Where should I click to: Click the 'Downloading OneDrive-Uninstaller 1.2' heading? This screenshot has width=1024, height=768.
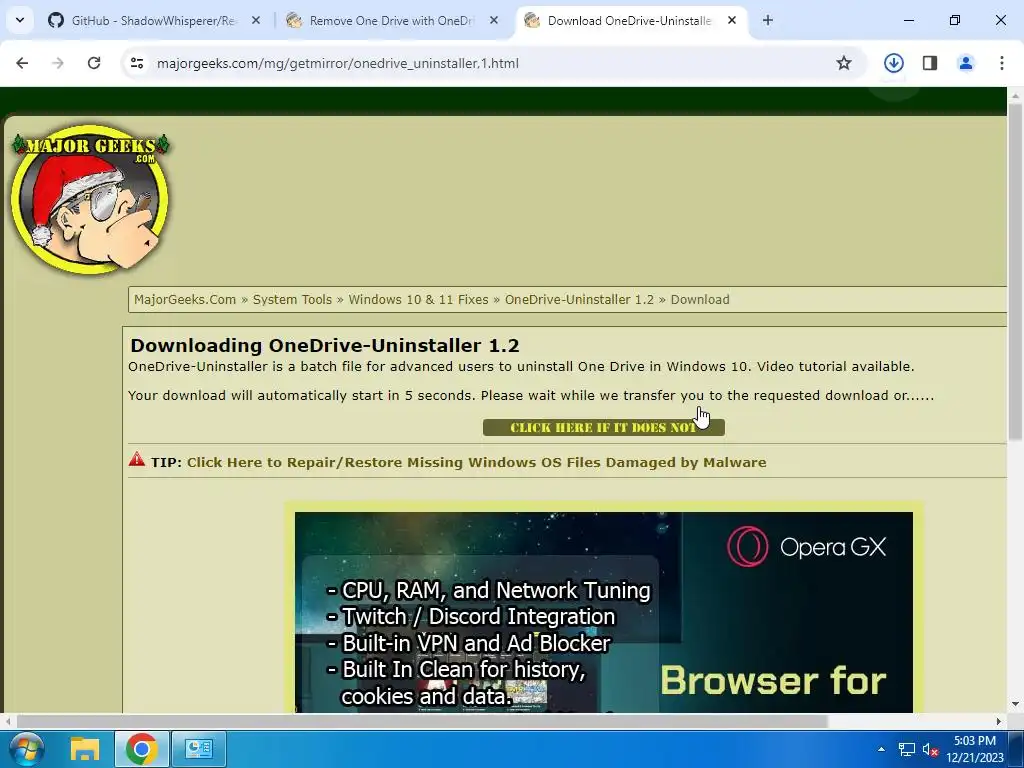point(325,345)
